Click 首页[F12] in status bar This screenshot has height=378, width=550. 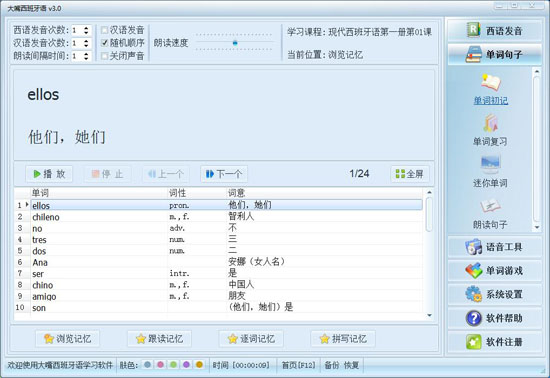(299, 365)
